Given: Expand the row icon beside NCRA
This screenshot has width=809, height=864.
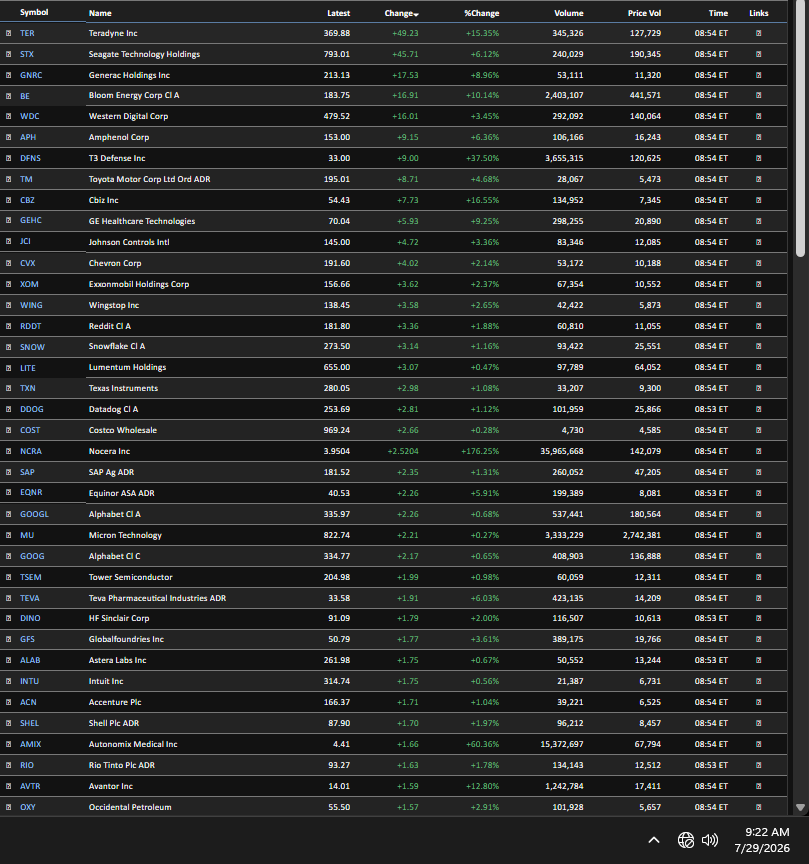Looking at the screenshot, I should pyautogui.click(x=8, y=451).
